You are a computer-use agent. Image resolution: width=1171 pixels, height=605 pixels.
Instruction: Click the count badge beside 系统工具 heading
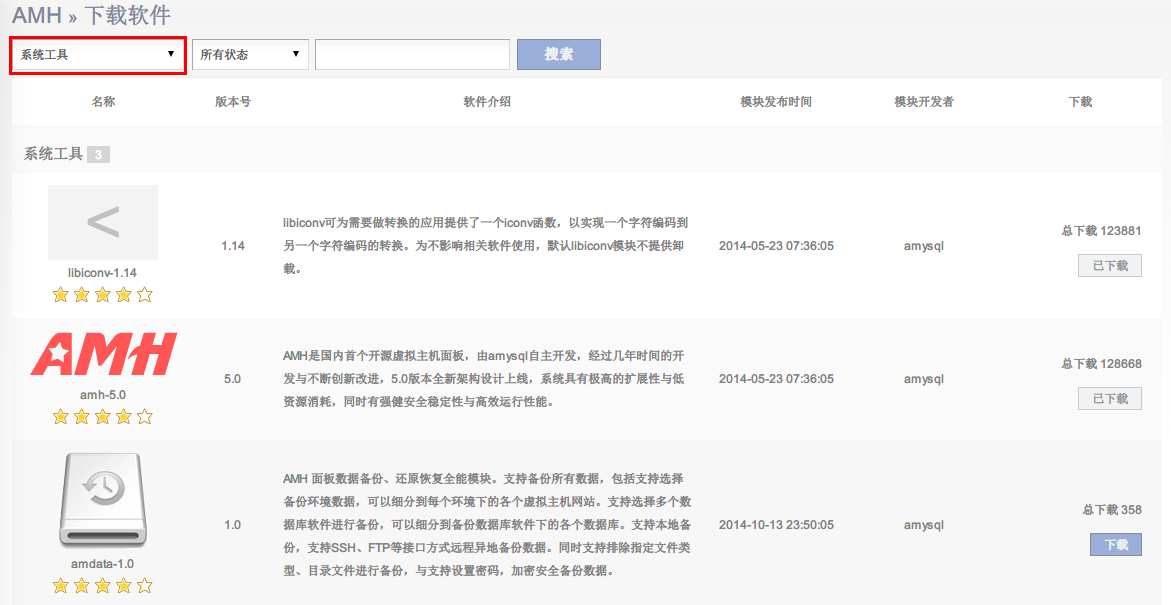coord(98,155)
